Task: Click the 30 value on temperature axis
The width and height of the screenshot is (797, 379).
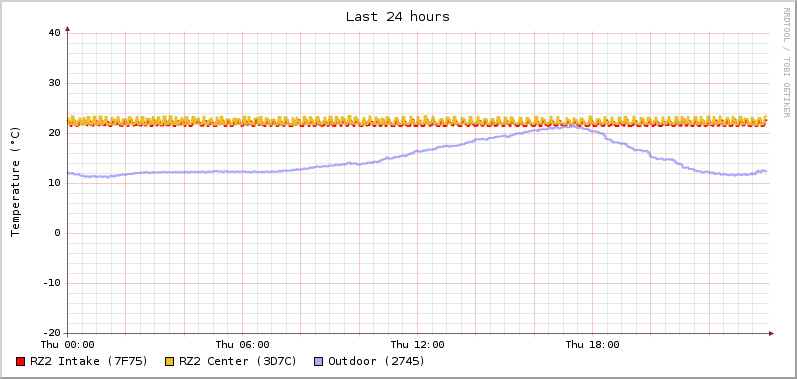Action: 54,83
